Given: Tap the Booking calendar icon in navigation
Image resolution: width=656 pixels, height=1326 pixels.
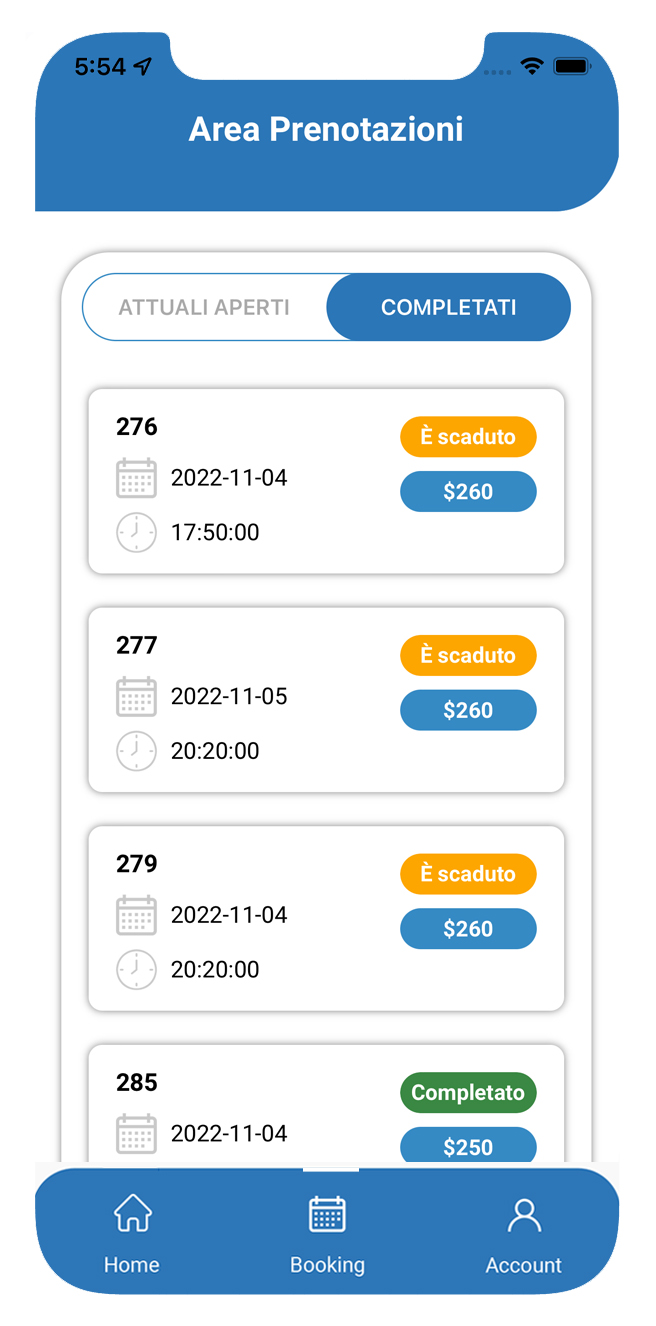Looking at the screenshot, I should click(x=327, y=1214).
